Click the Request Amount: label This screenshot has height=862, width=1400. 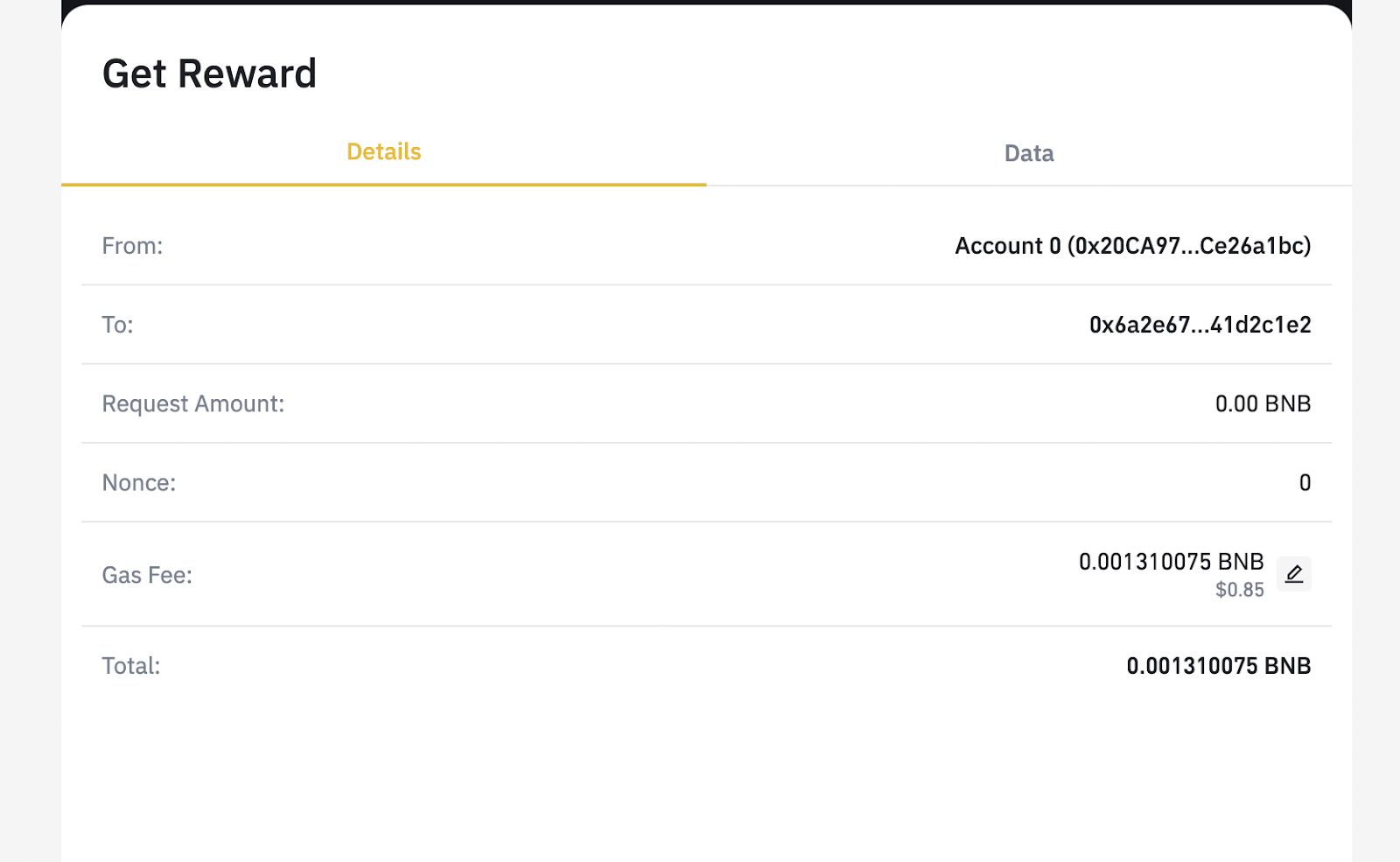tap(193, 403)
